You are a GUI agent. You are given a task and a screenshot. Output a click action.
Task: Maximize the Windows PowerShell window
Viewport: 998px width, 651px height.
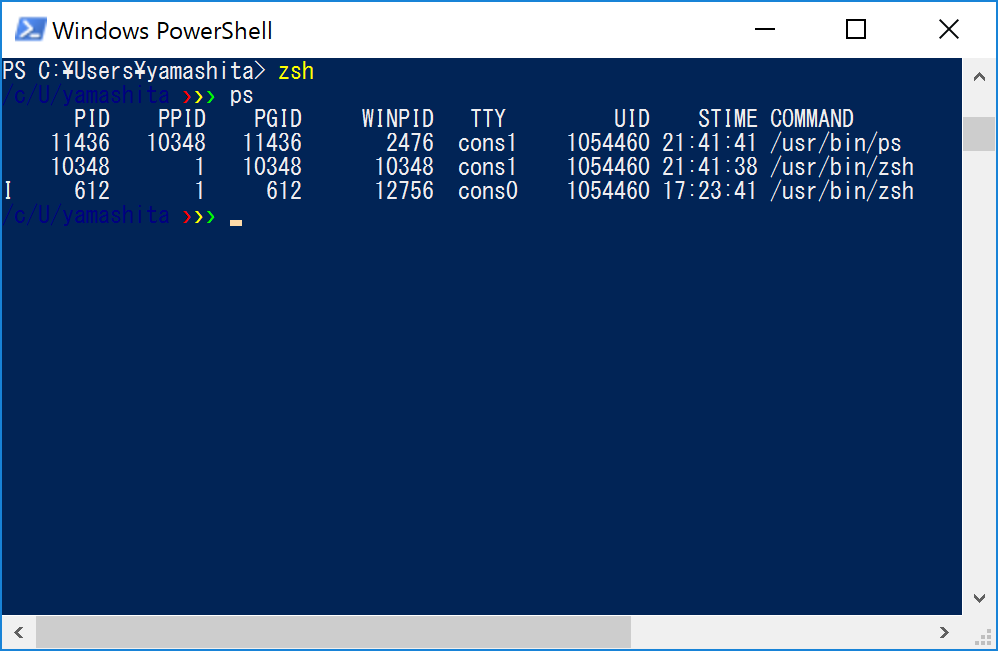(855, 29)
